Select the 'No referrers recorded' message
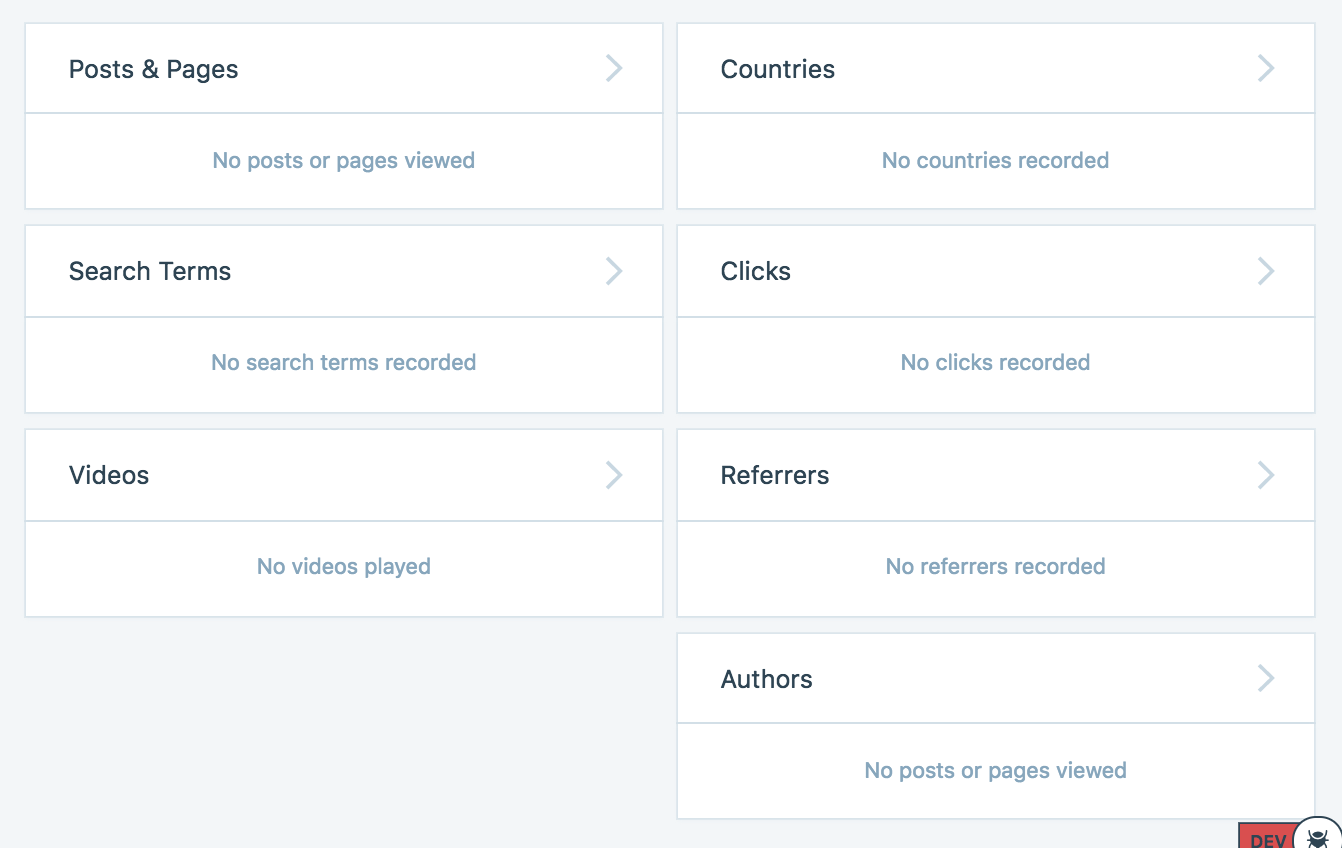Image resolution: width=1342 pixels, height=848 pixels. pyautogui.click(x=996, y=566)
